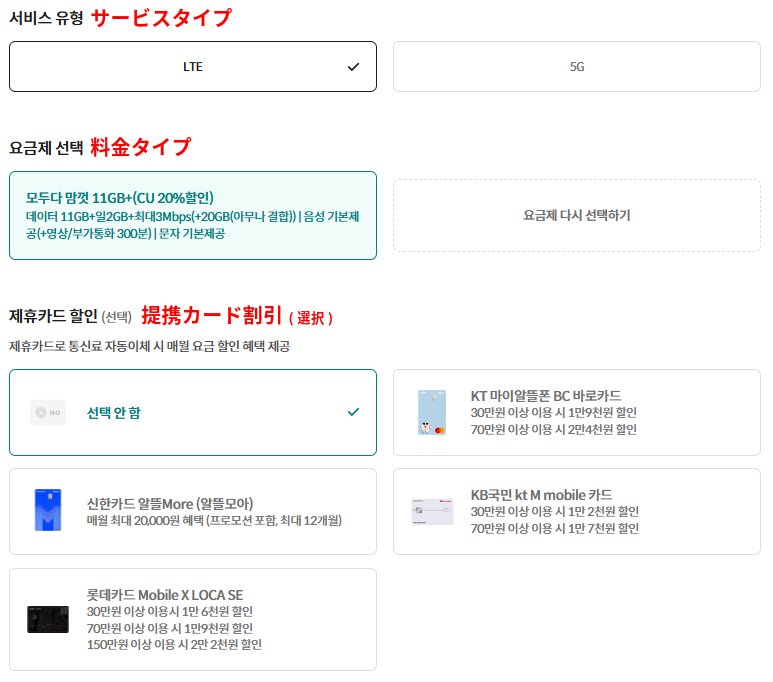
Task: Click the black 롯데카드 card image
Action: click(x=48, y=619)
